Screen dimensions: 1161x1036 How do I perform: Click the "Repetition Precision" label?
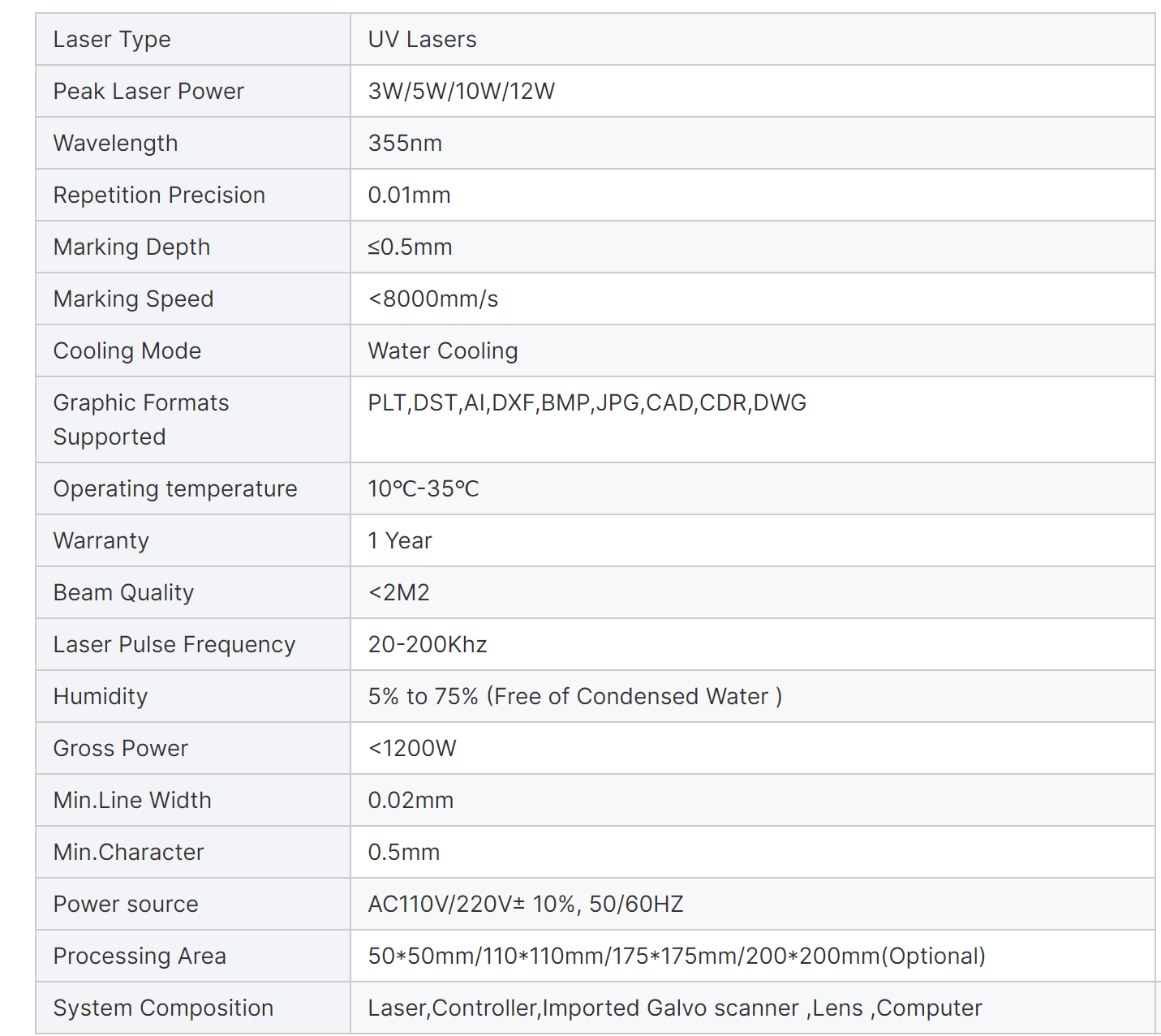click(159, 196)
